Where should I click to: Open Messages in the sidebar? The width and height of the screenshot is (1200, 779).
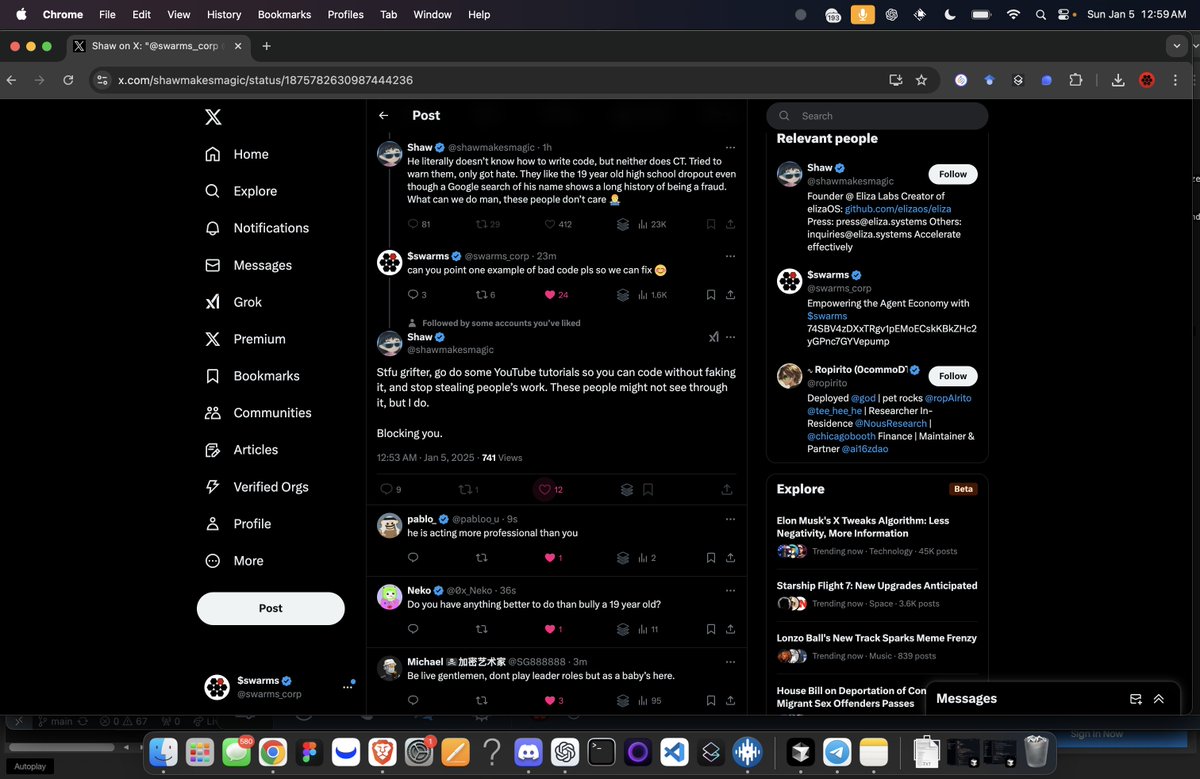(248, 265)
